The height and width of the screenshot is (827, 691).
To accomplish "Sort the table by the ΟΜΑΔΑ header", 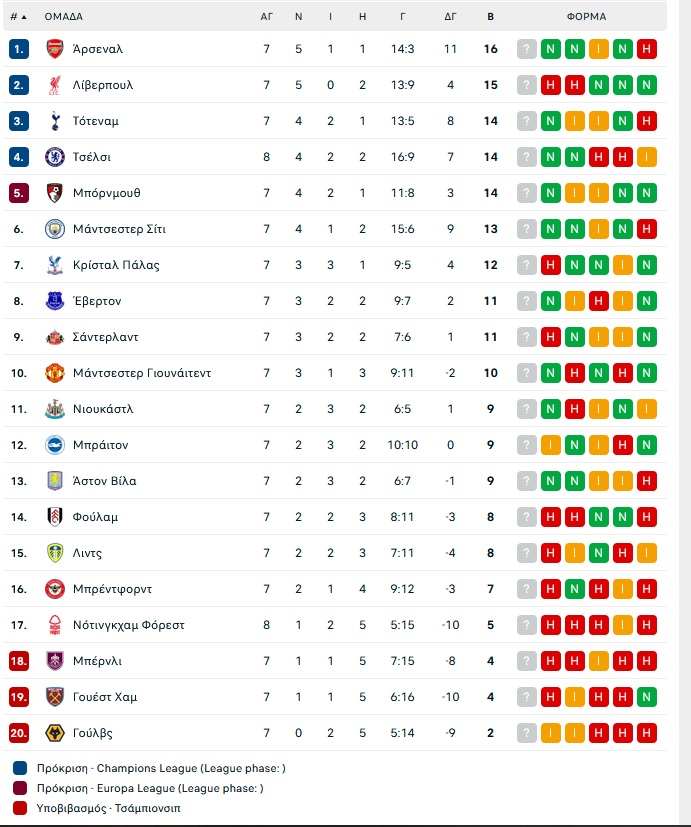I will (x=63, y=17).
